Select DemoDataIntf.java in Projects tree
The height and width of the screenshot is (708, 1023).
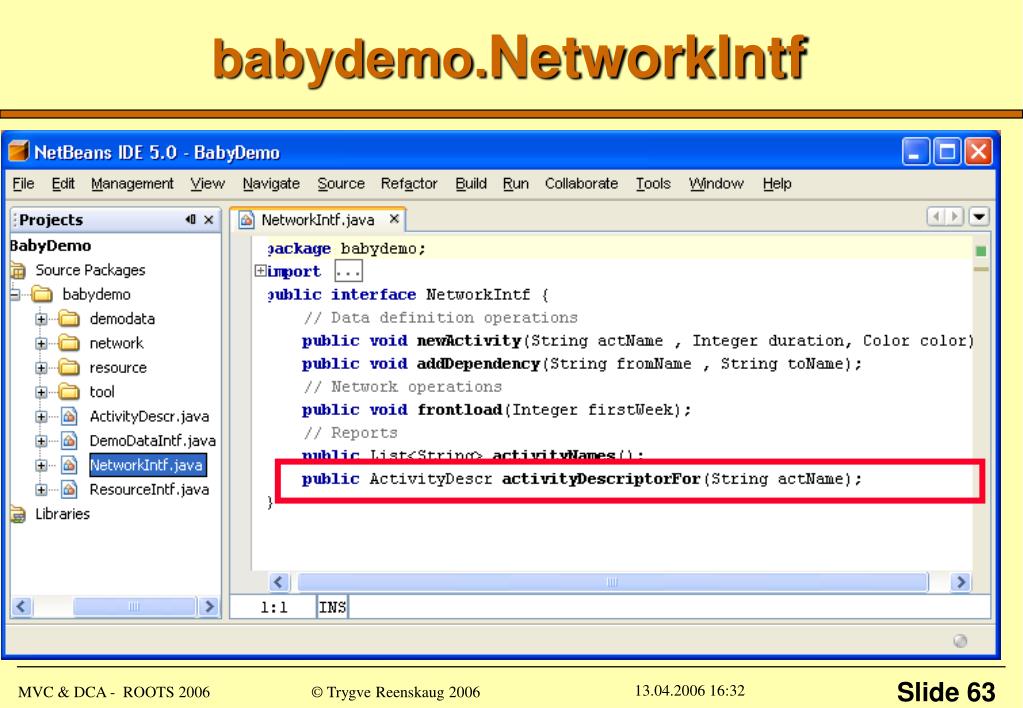click(x=153, y=441)
